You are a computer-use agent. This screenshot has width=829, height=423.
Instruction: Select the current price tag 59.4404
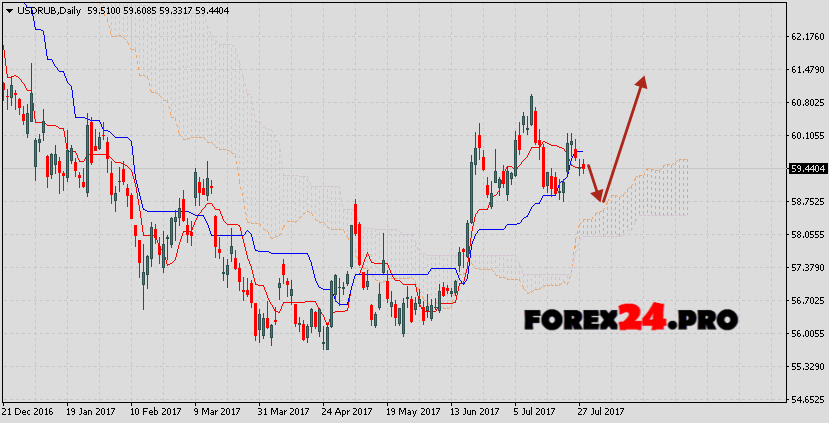(x=808, y=169)
